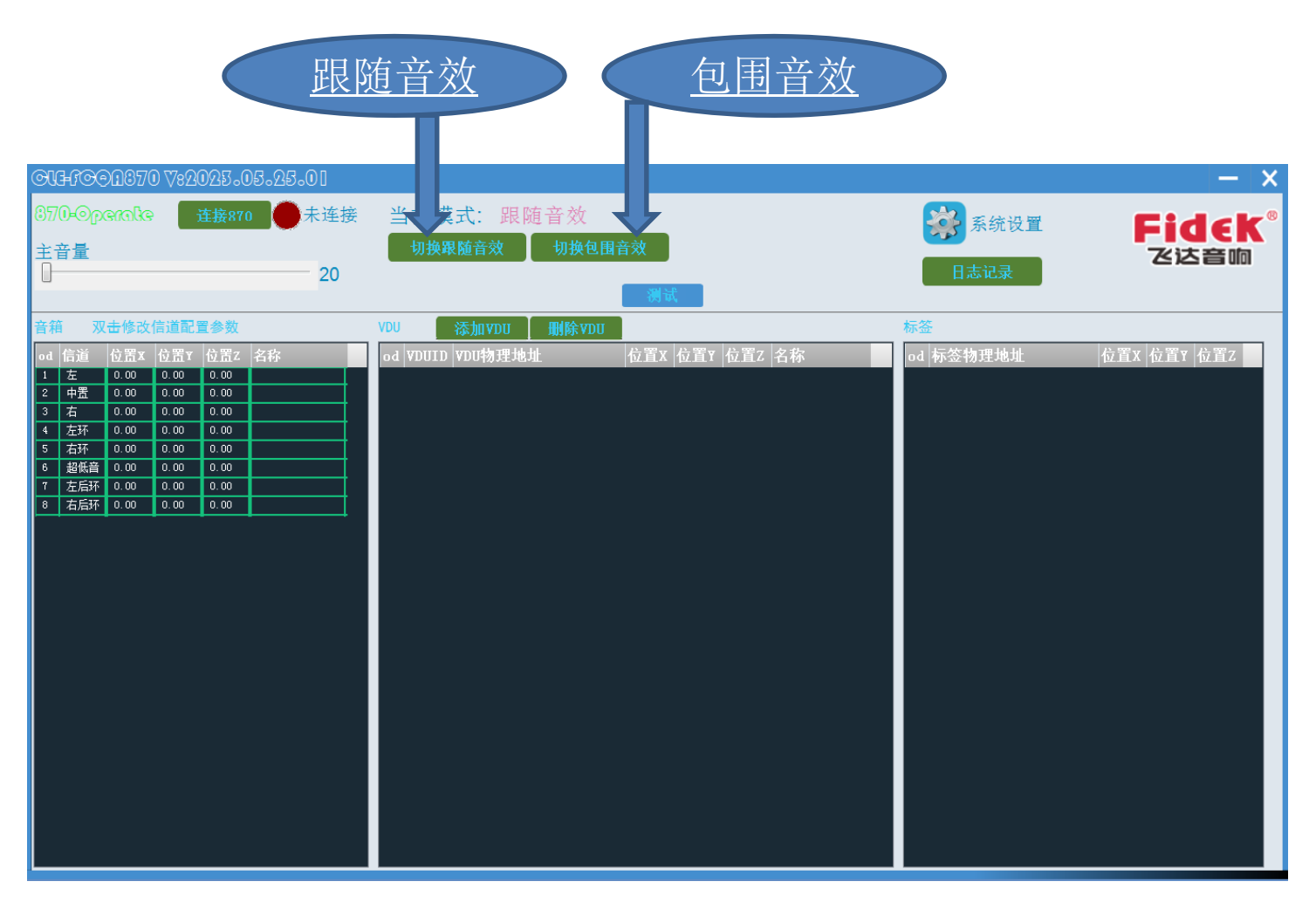
Task: Click the 870-Operate title logo
Action: [x=94, y=214]
